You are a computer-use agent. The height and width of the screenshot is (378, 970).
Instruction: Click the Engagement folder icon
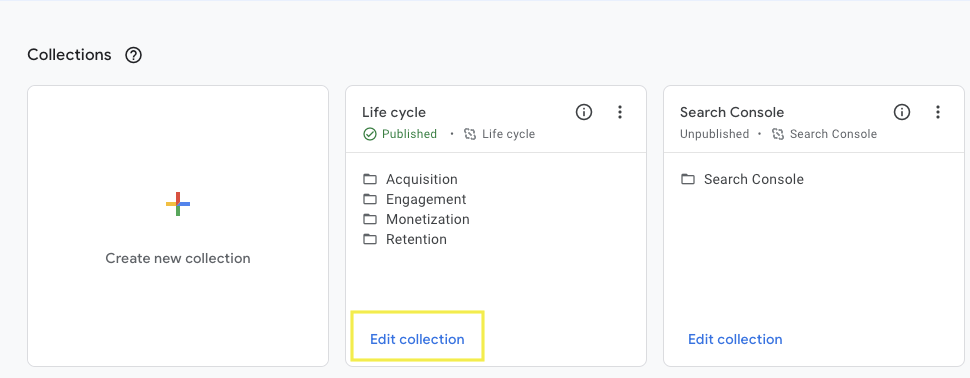370,199
